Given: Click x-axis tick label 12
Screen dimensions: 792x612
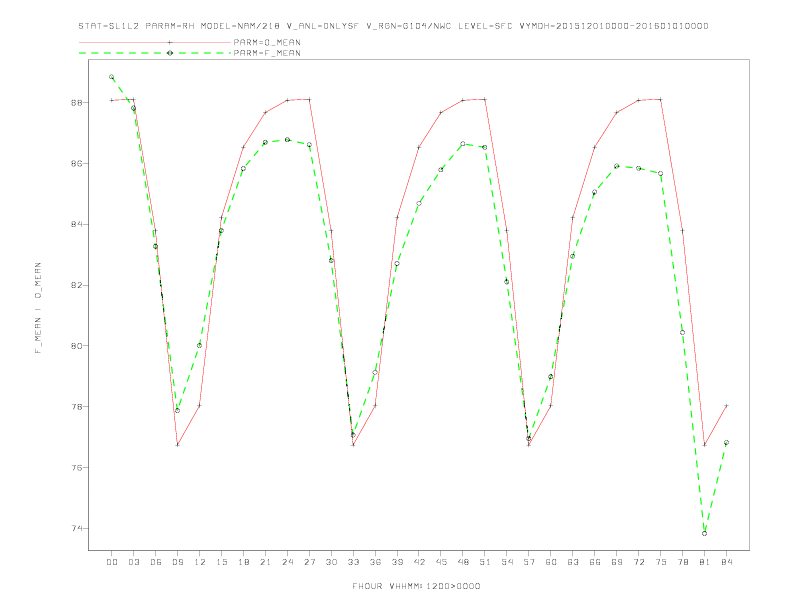Looking at the screenshot, I should tap(200, 562).
